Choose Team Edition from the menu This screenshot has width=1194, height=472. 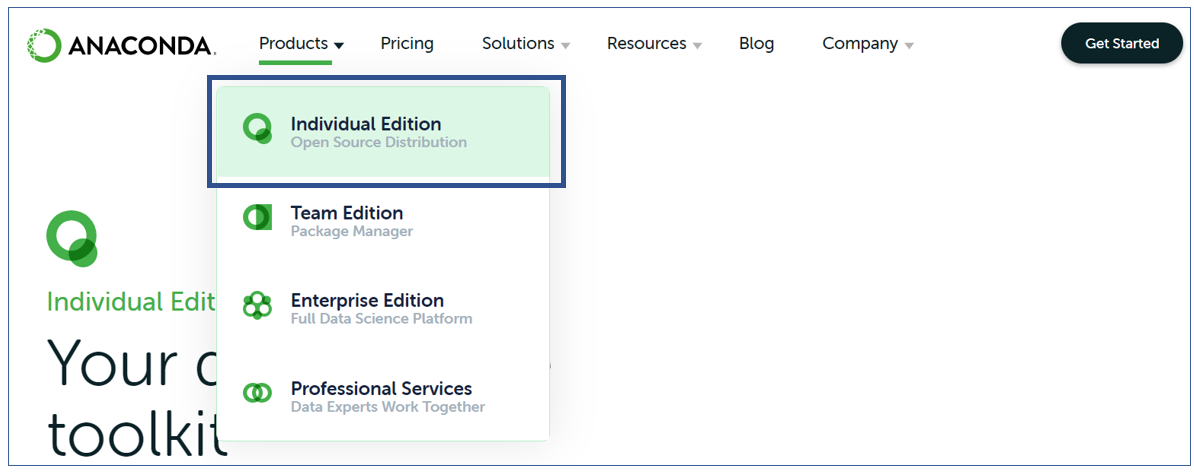click(x=383, y=221)
